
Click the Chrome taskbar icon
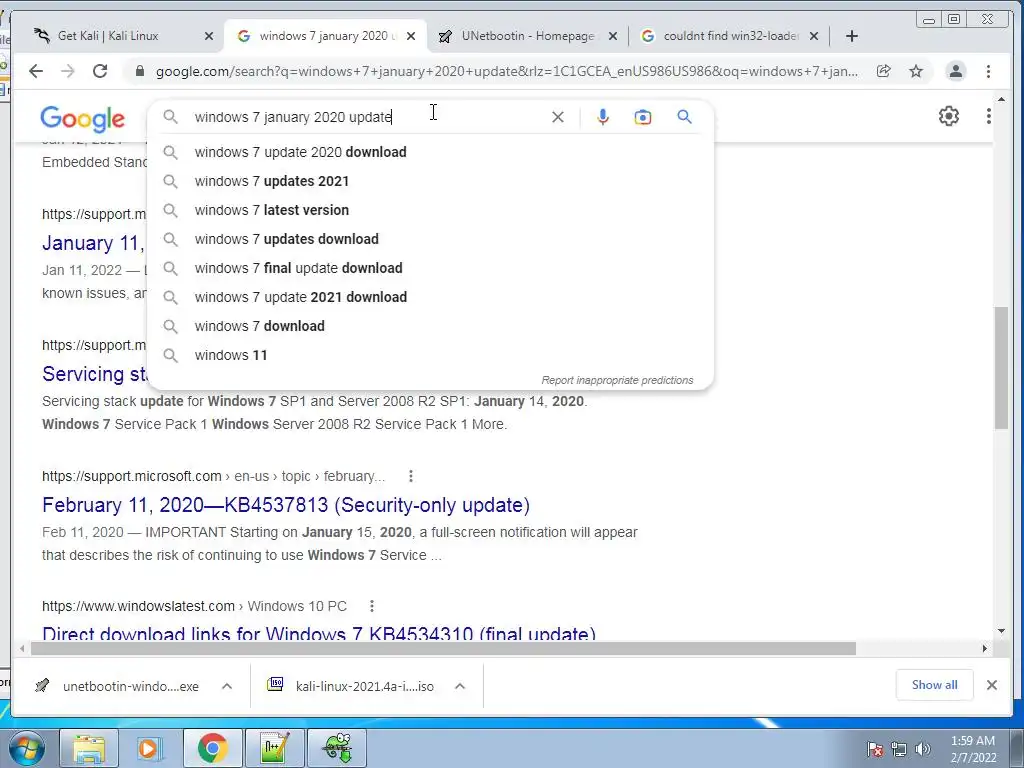pos(212,748)
